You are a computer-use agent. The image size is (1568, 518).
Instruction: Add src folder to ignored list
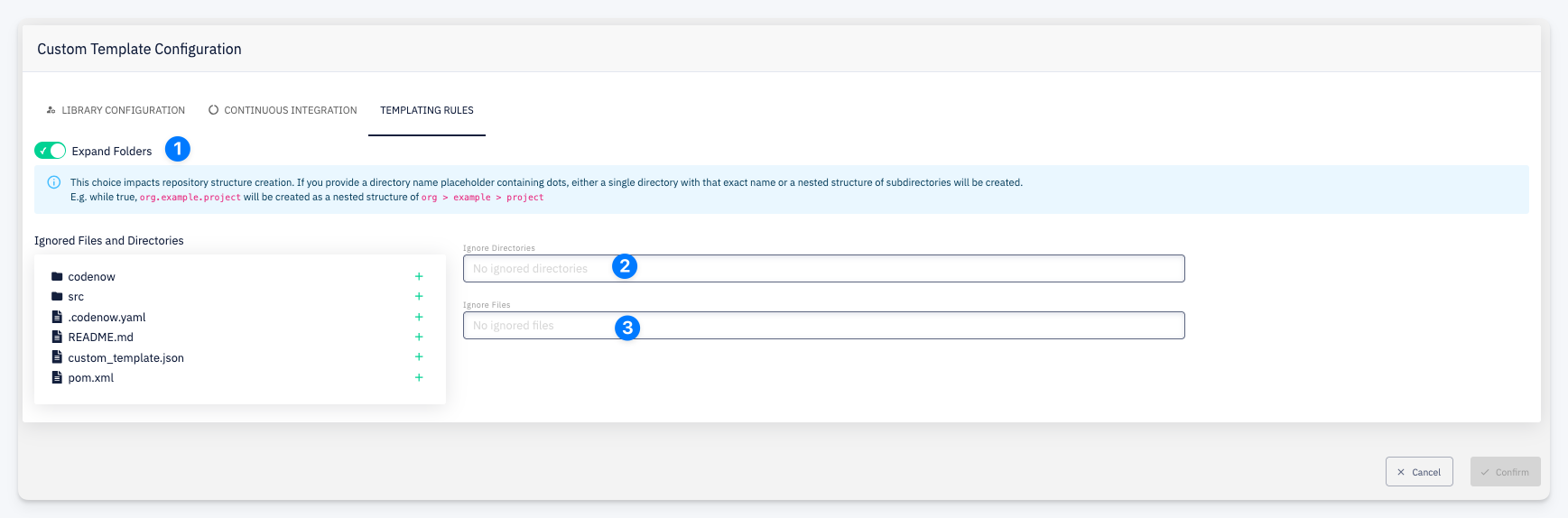coord(419,296)
